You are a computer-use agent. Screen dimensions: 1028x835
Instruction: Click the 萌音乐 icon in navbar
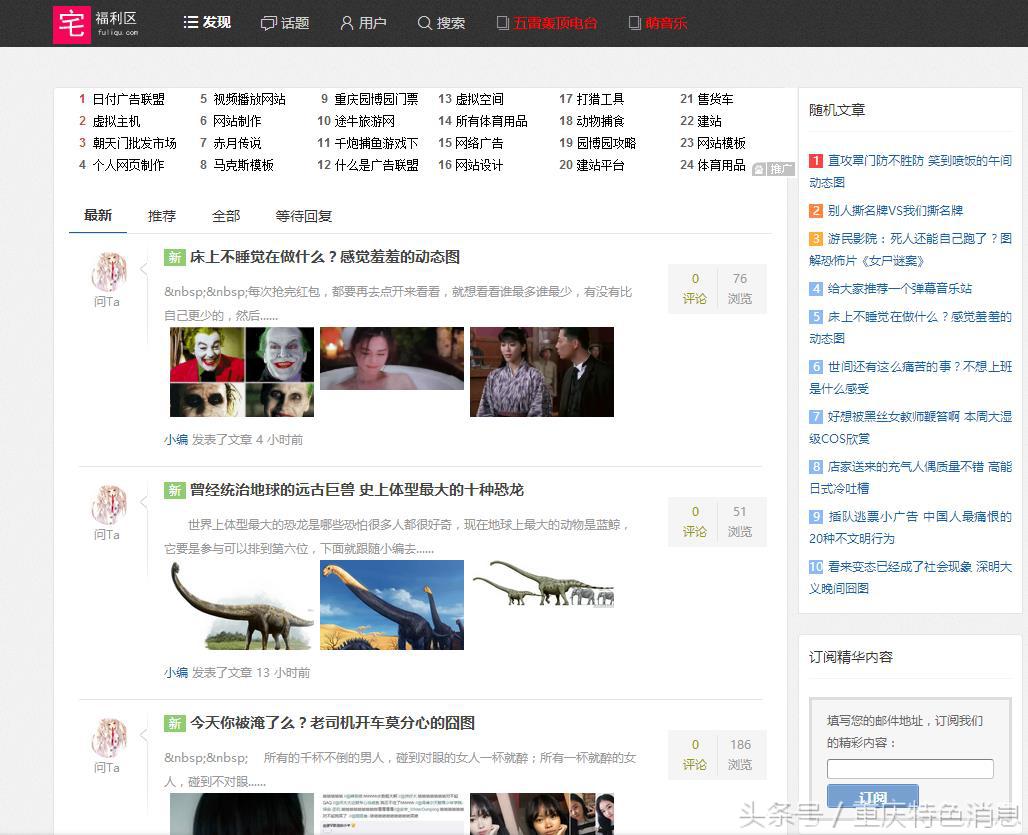633,22
